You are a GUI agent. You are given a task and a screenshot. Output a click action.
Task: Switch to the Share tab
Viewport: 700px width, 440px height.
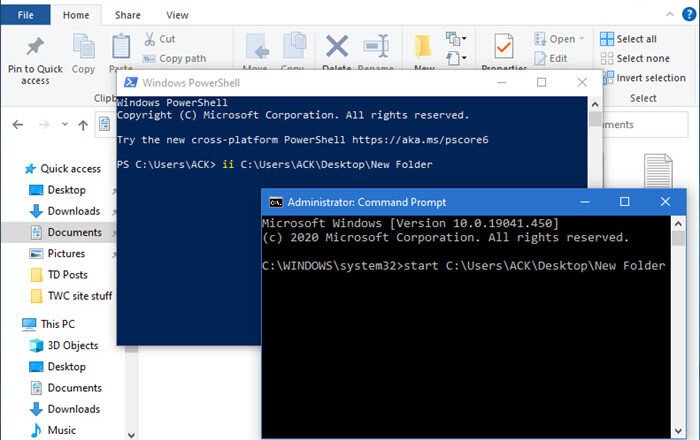pos(128,15)
